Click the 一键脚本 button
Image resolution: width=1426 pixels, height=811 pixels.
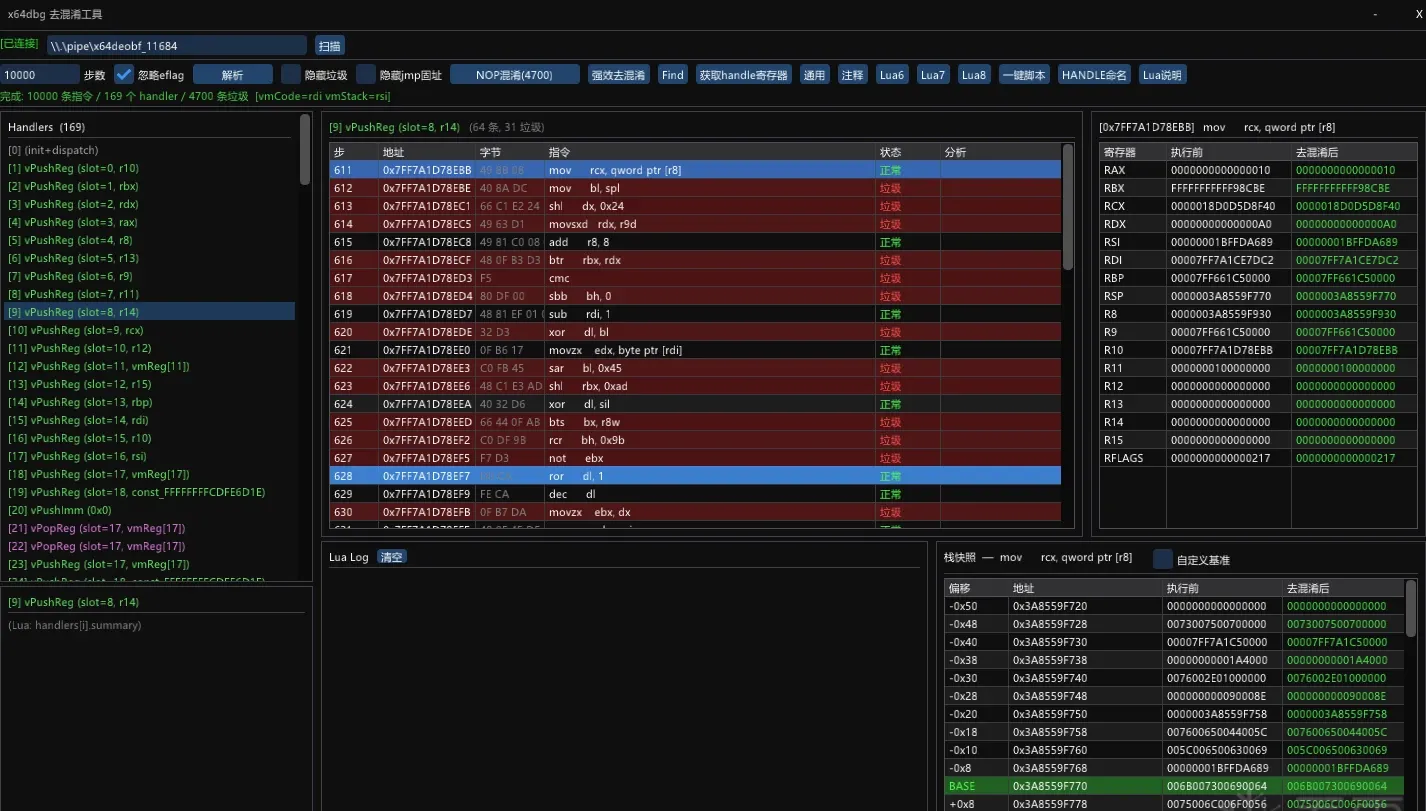click(x=1024, y=74)
